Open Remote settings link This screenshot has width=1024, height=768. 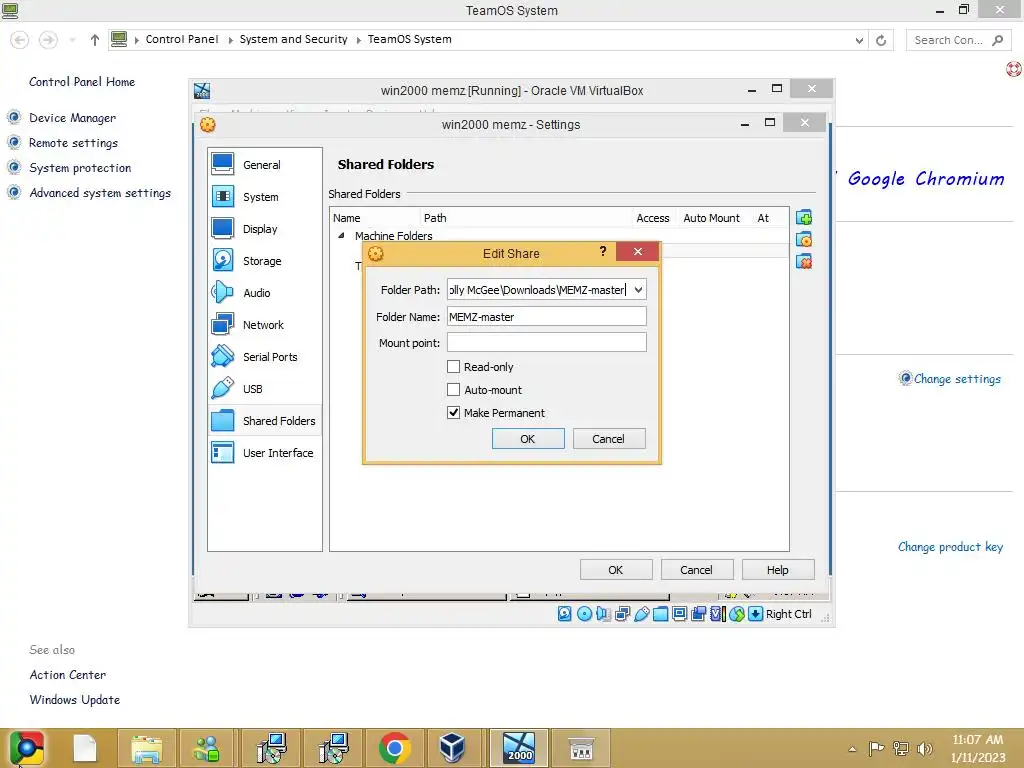[x=73, y=142]
